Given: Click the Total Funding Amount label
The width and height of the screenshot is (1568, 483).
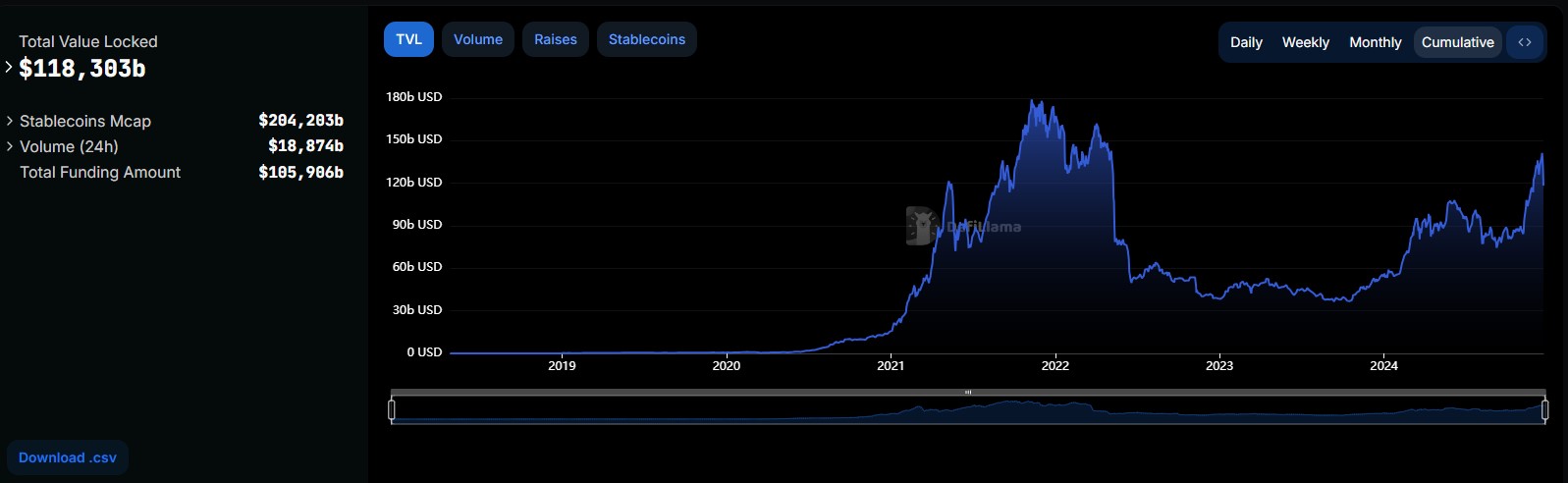Looking at the screenshot, I should (100, 172).
